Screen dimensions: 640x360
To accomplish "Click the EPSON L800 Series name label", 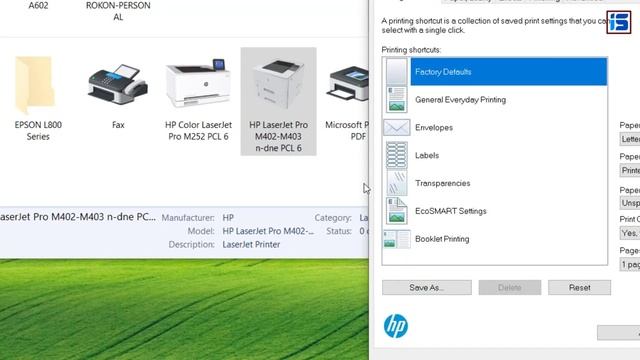I will click(38, 131).
